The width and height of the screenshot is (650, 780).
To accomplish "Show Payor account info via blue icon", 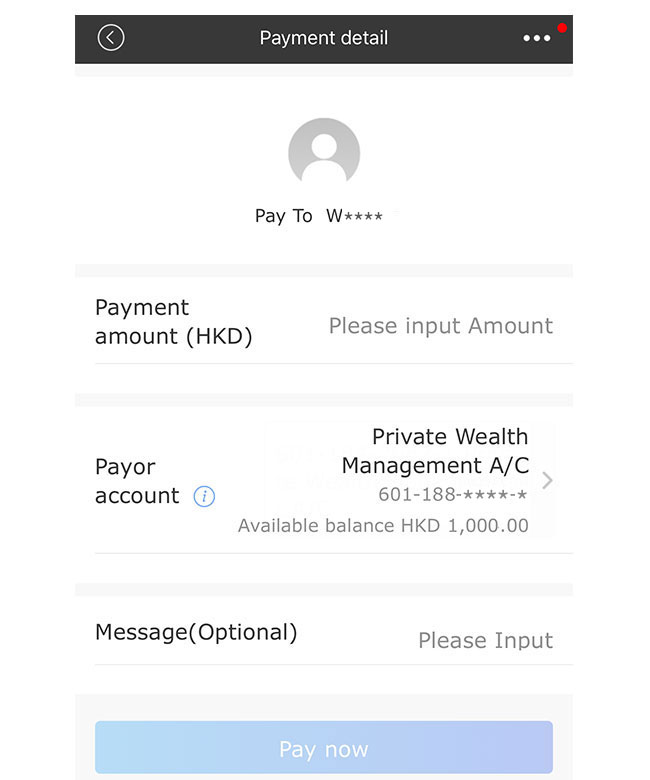I will [x=204, y=496].
